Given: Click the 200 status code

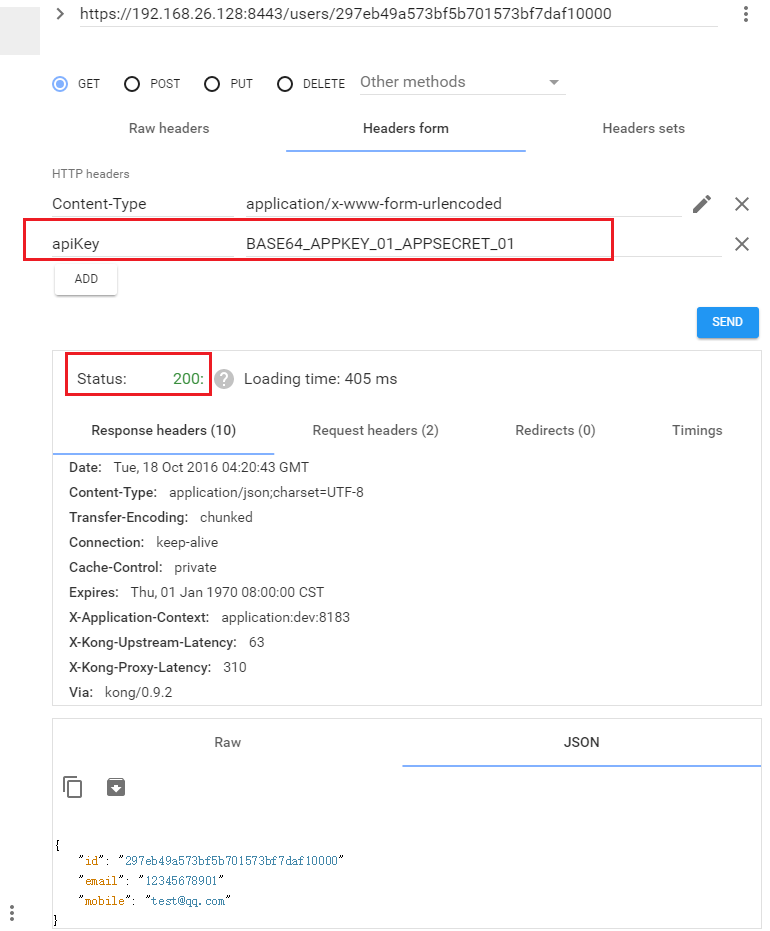Looking at the screenshot, I should tap(188, 379).
